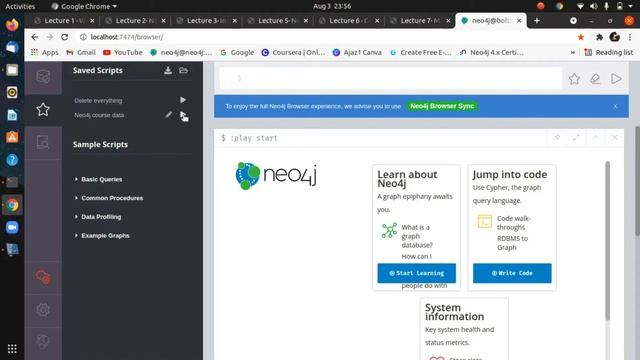Screen dimensions: 640x360
Task: Click the favorite star icon in editor bar
Action: pos(574,79)
